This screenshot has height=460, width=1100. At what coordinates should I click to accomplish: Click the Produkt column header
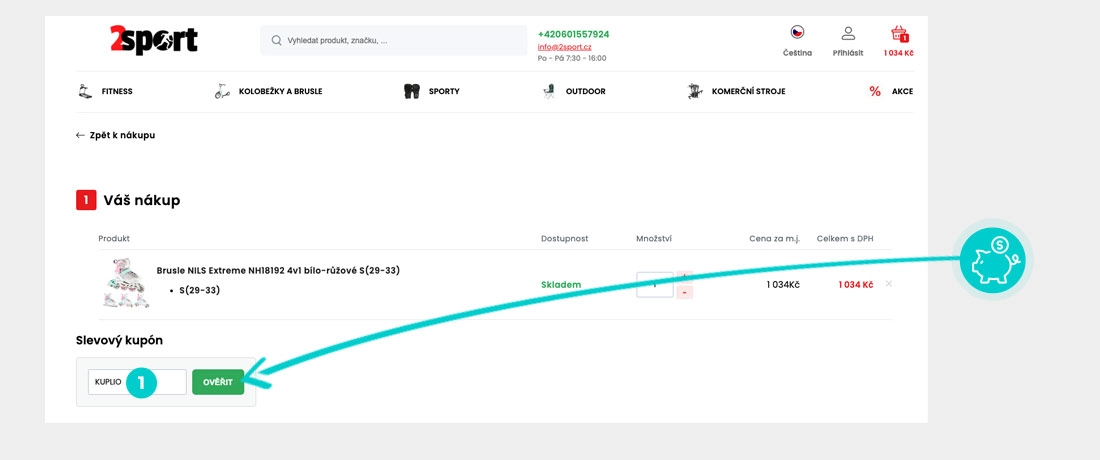tap(114, 239)
